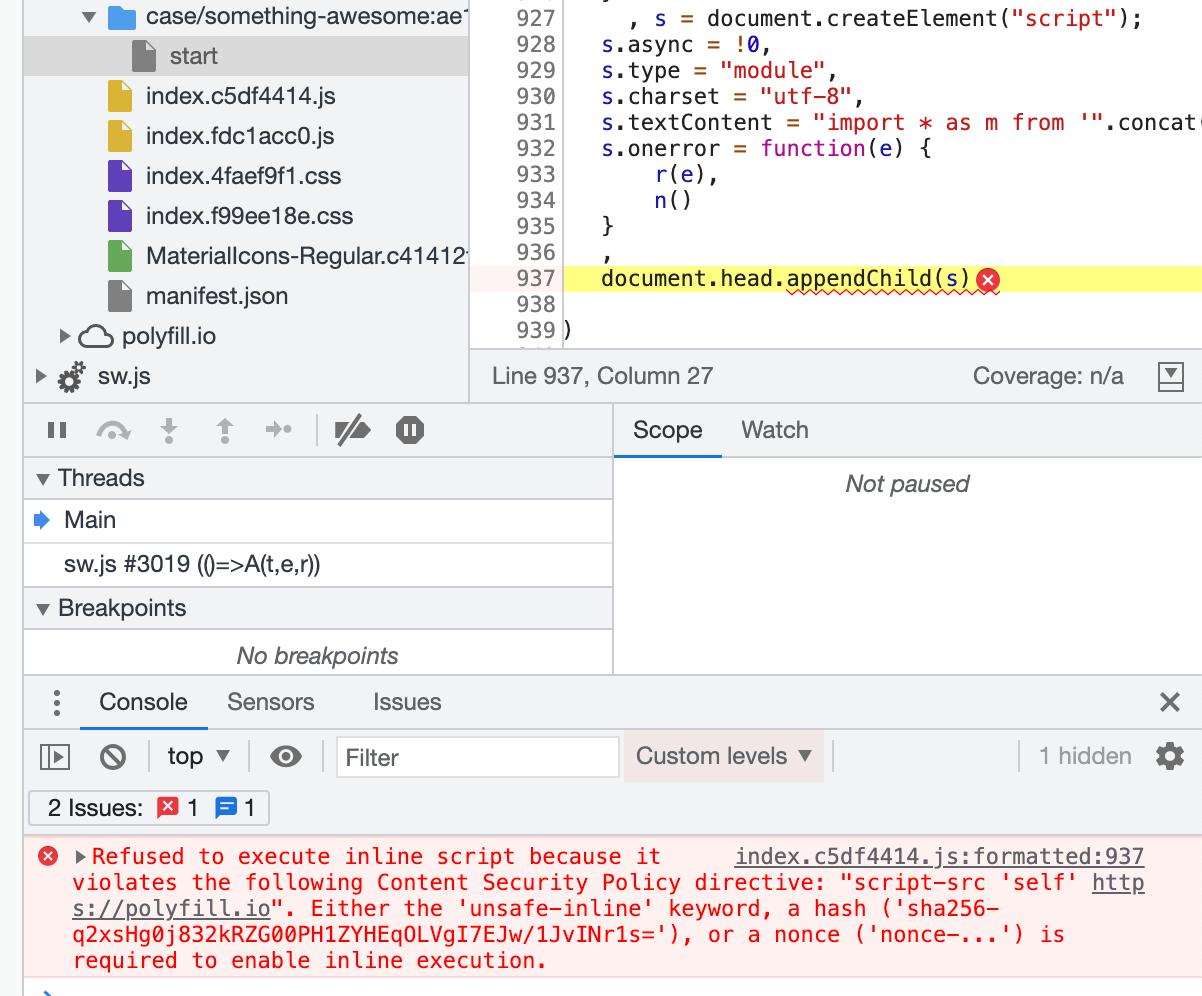
Task: Collapse the case/something-awesome folder
Action: (x=89, y=17)
